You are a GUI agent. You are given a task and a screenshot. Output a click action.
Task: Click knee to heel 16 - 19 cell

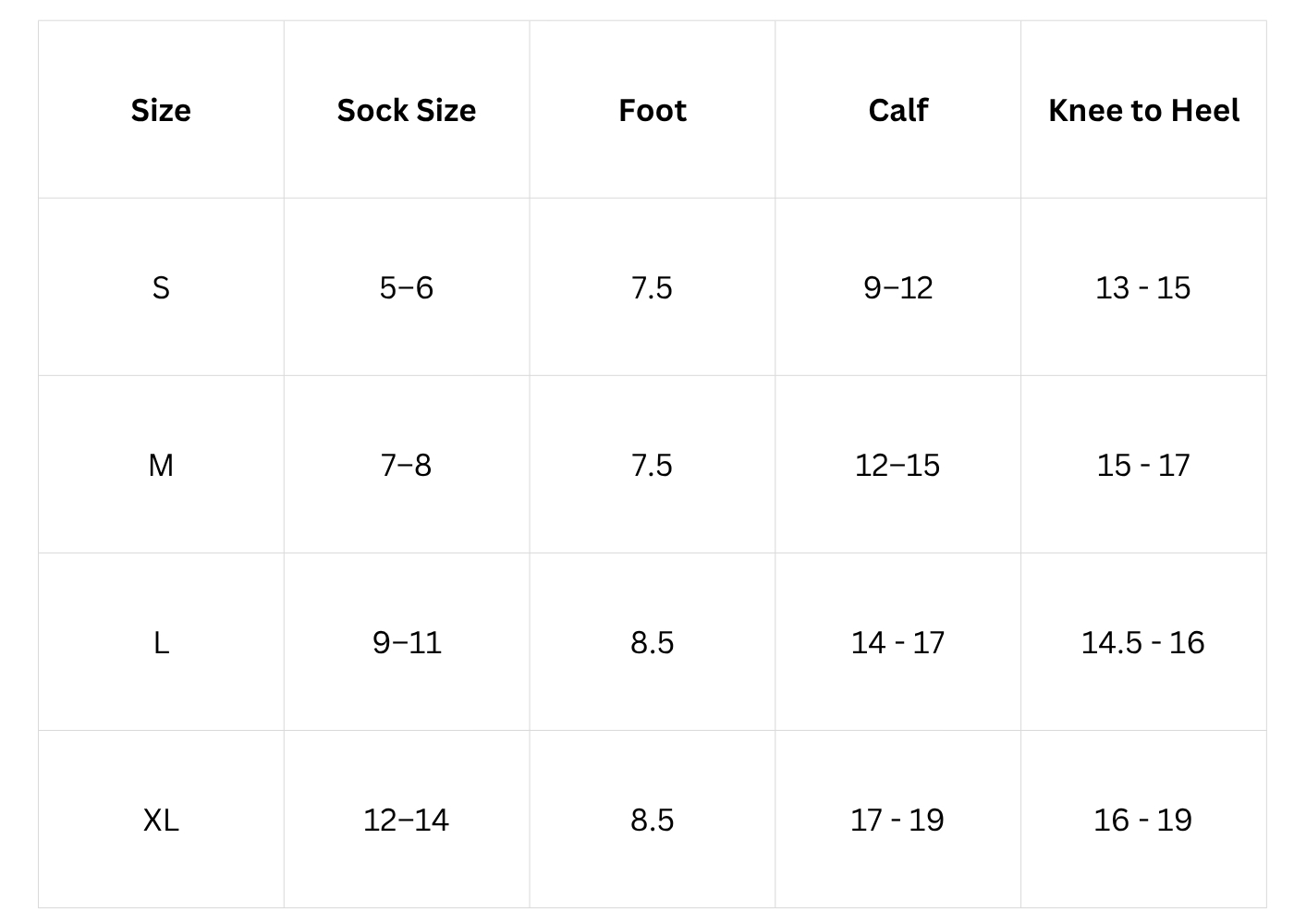[1143, 820]
